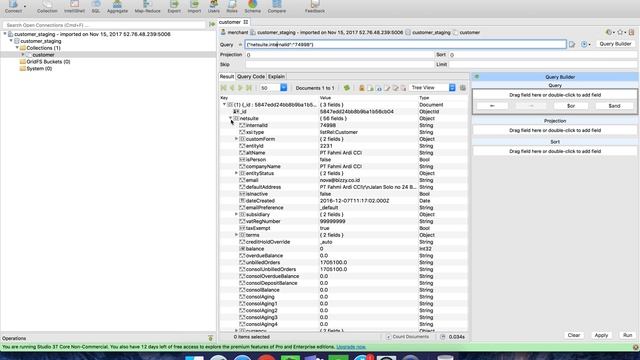Expand the customForm field

tap(236, 139)
